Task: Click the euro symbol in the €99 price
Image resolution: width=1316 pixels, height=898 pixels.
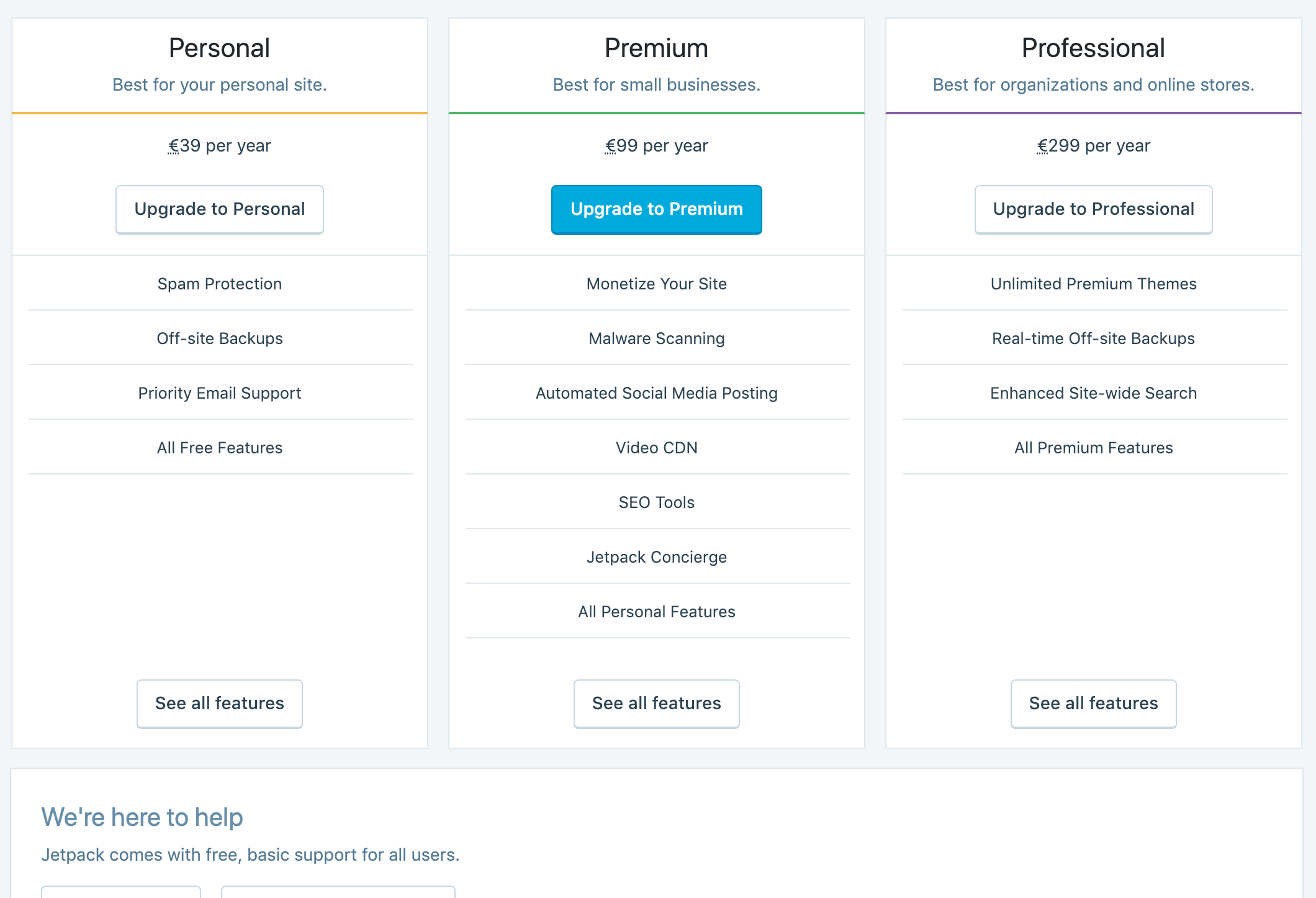Action: tap(611, 146)
